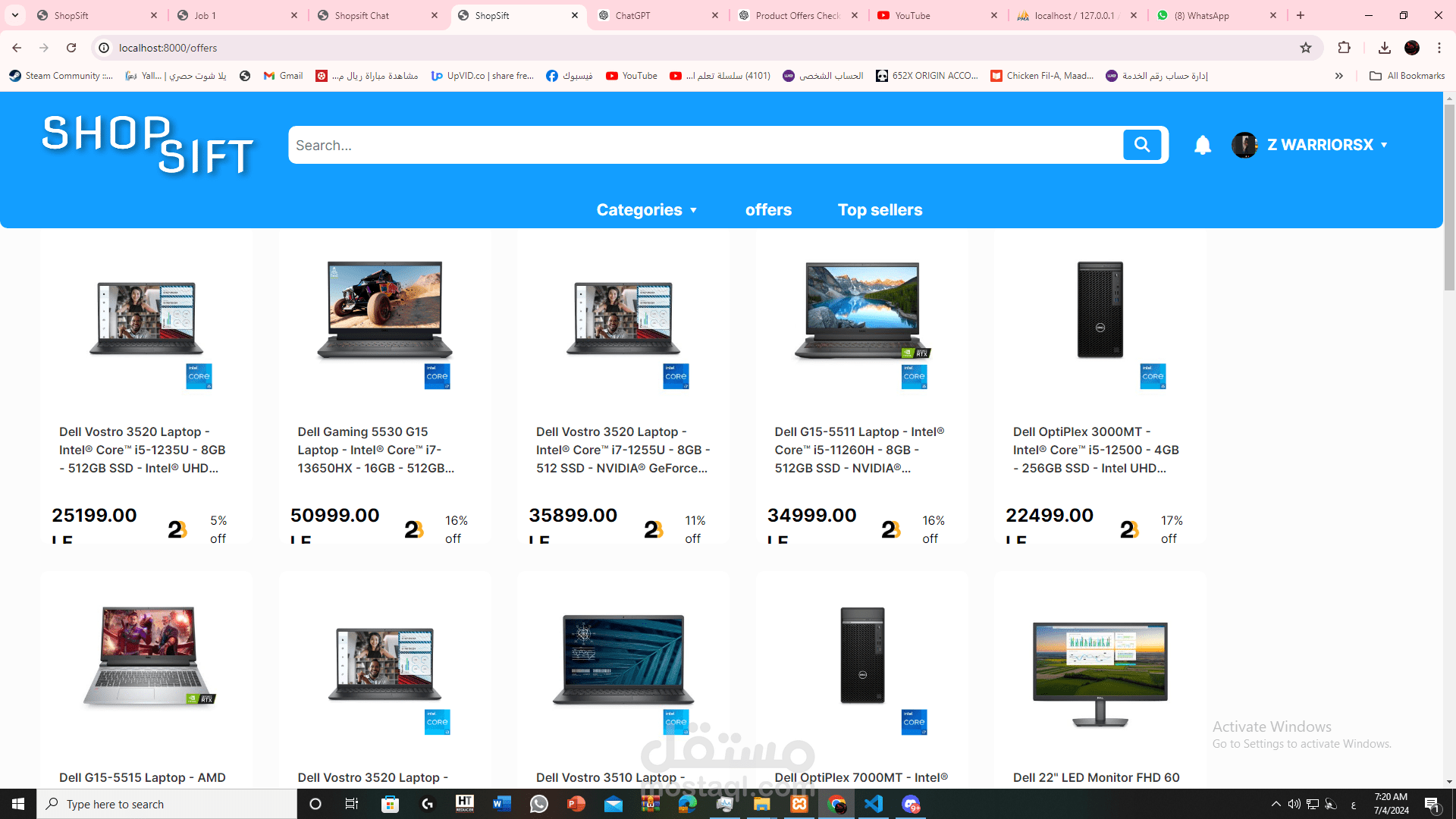Click the Dell Gaming 5530 G15 laptop image

tap(384, 310)
